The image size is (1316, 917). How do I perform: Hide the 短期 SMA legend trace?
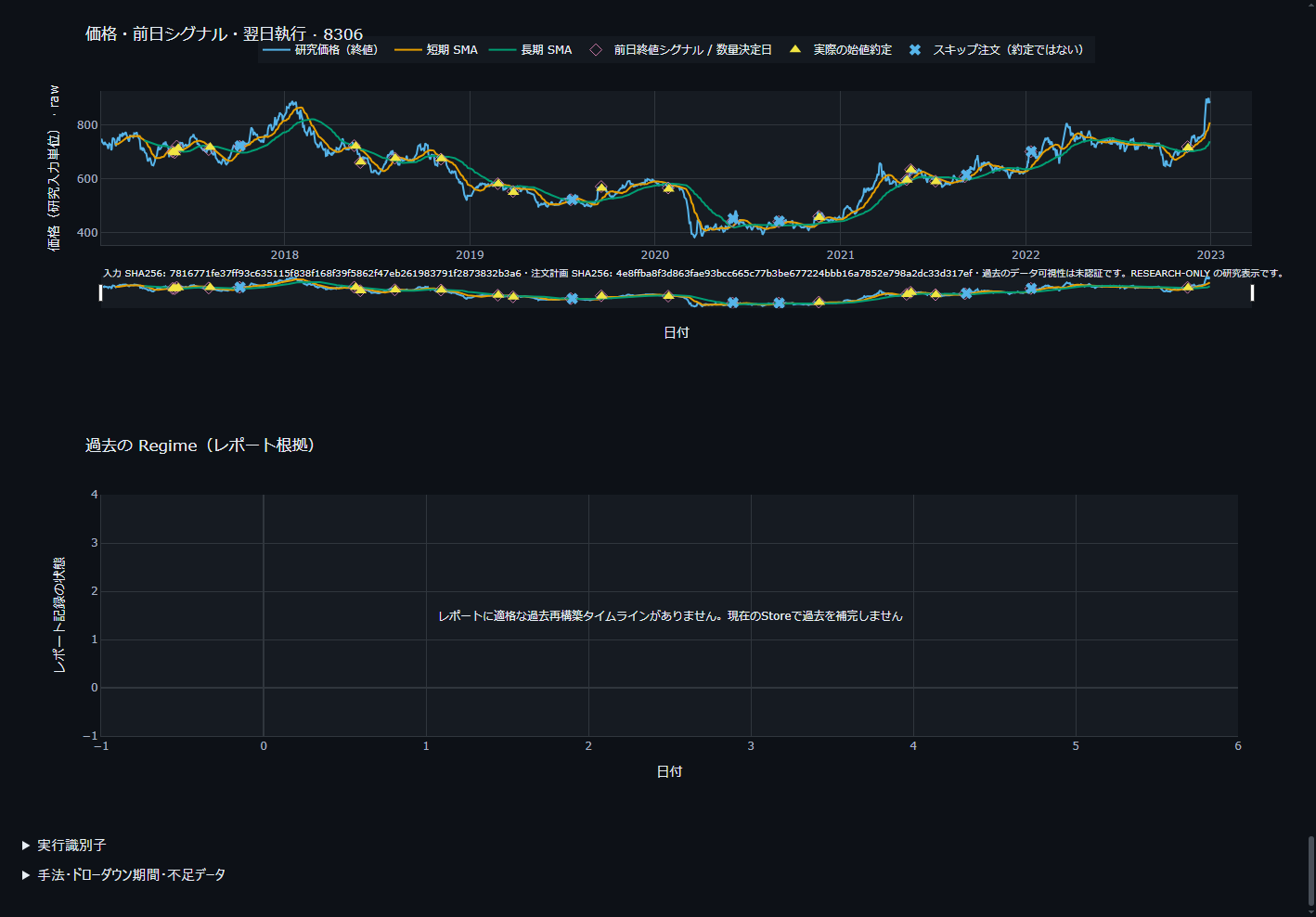tap(436, 50)
